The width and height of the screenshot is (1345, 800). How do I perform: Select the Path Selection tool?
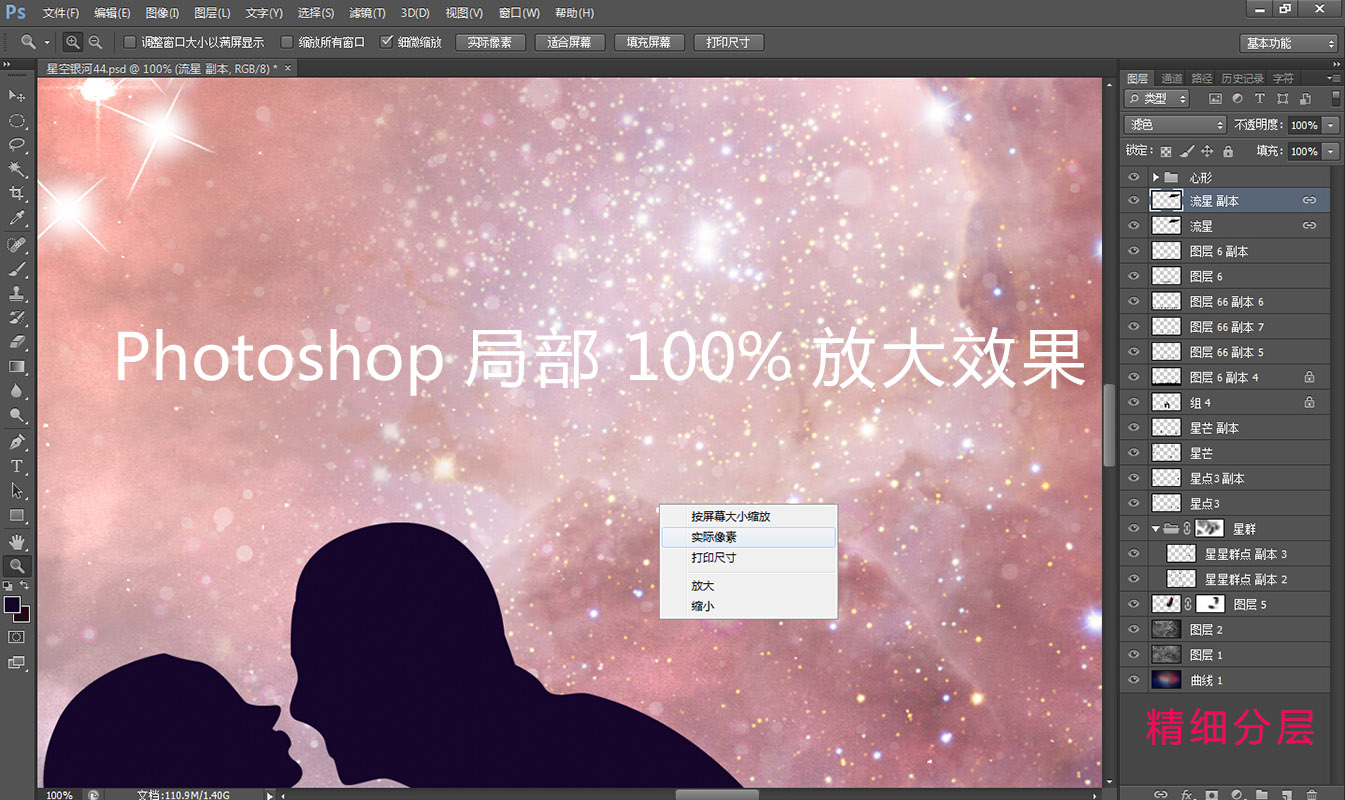coord(17,491)
